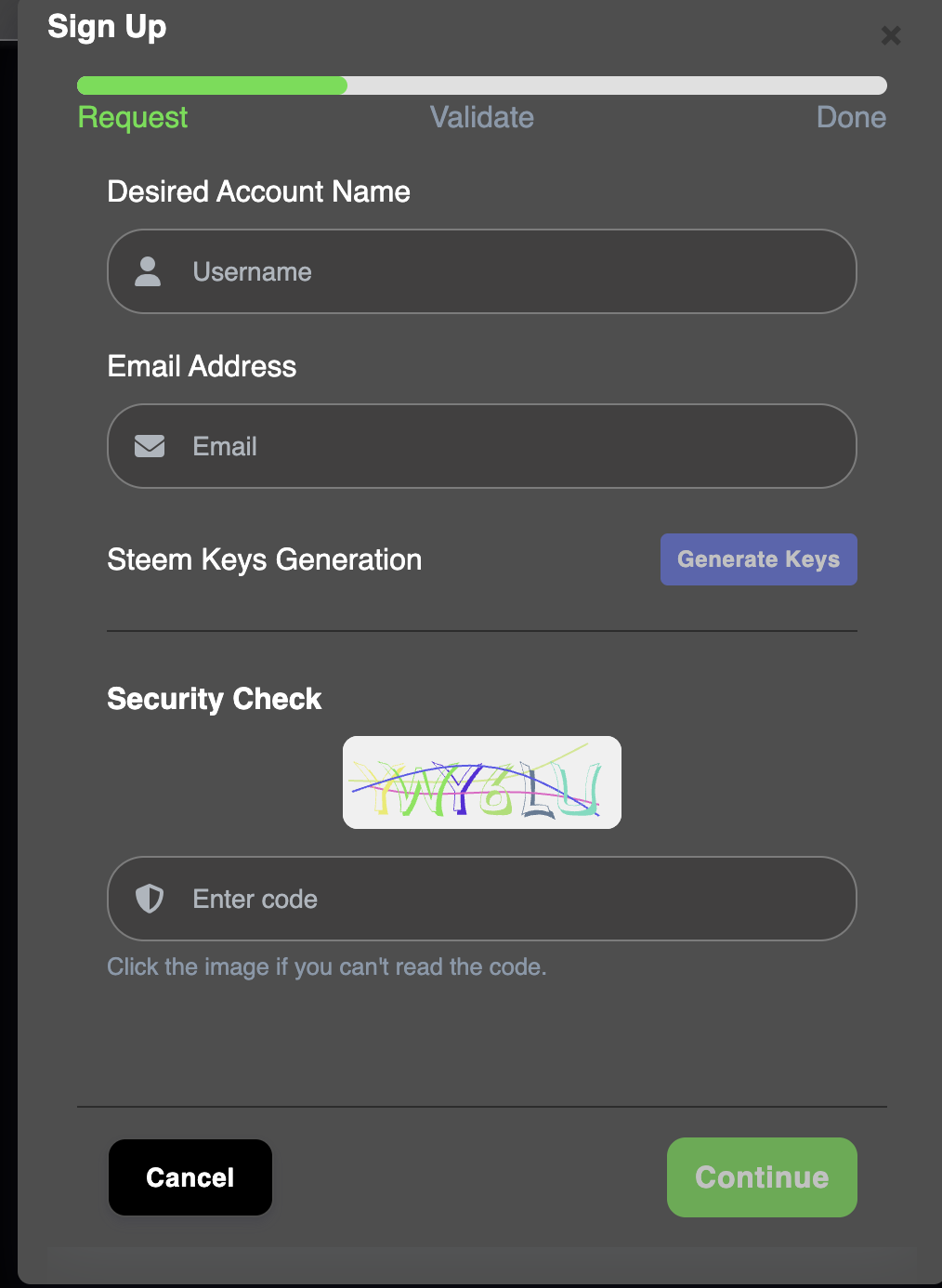The image size is (942, 1288).
Task: Click the Desired Account Name label
Action: [258, 191]
